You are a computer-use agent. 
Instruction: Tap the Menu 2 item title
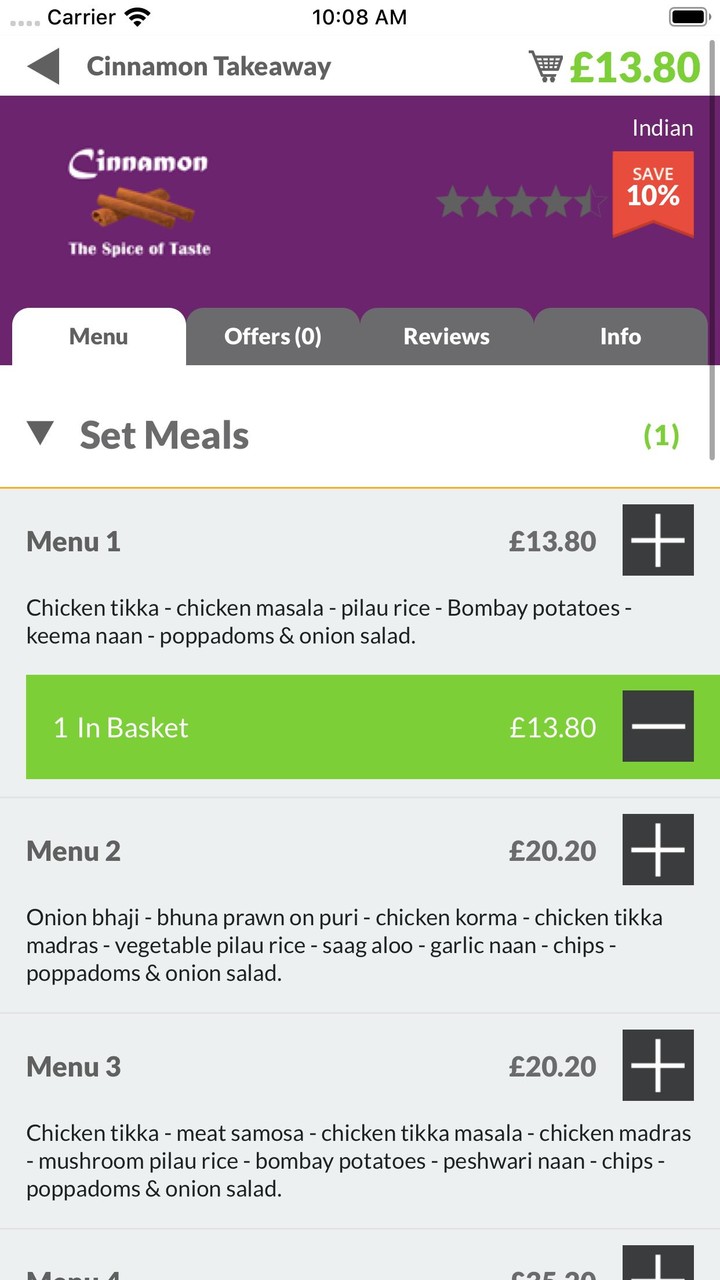pos(73,851)
